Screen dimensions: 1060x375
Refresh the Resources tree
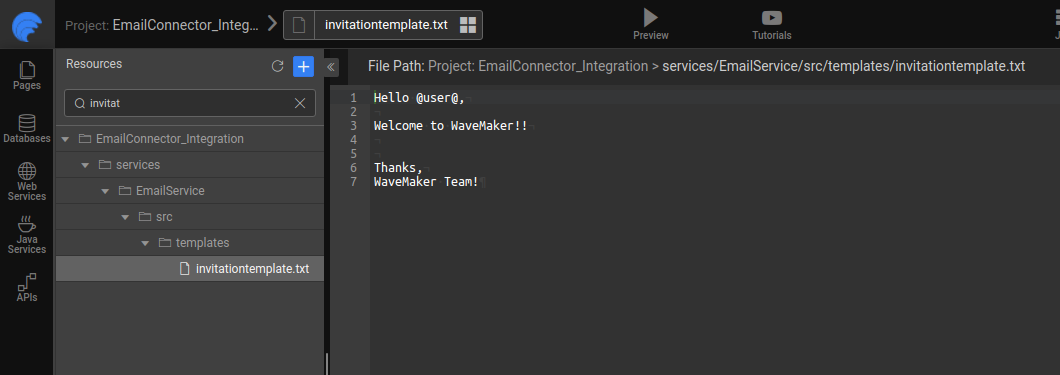click(x=277, y=66)
